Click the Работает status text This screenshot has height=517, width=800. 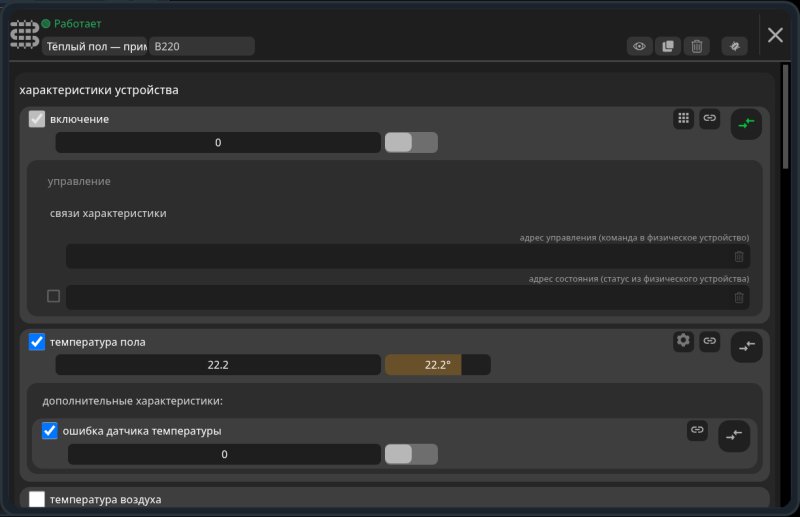[x=78, y=23]
